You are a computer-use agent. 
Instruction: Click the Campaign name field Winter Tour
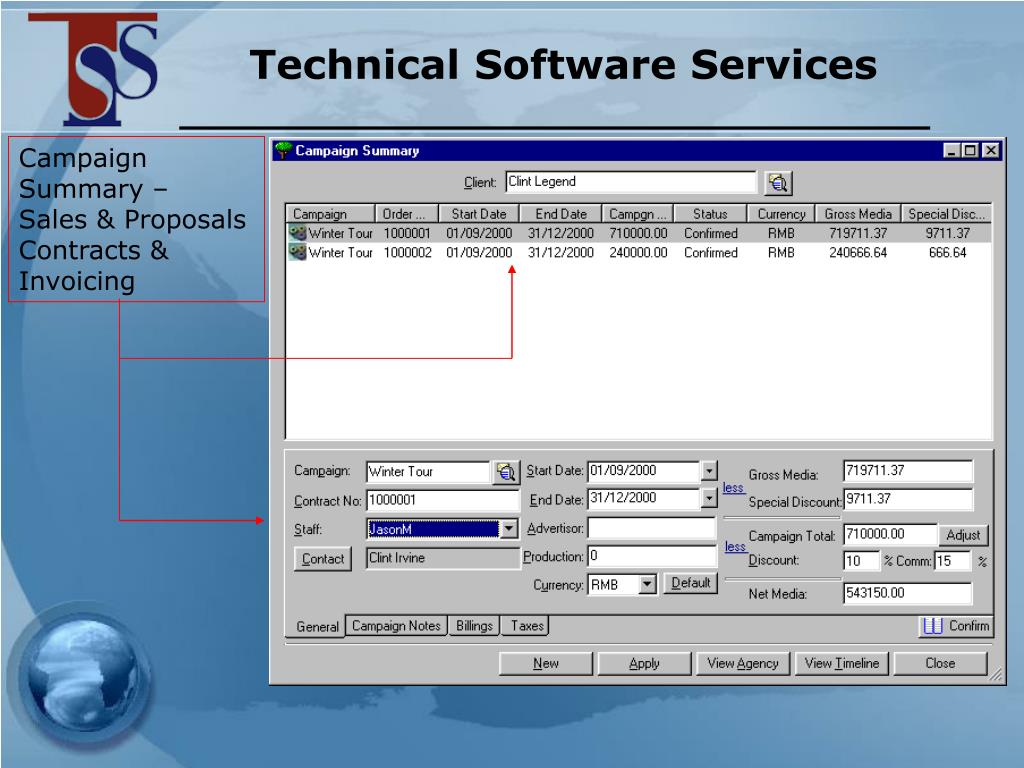(428, 472)
